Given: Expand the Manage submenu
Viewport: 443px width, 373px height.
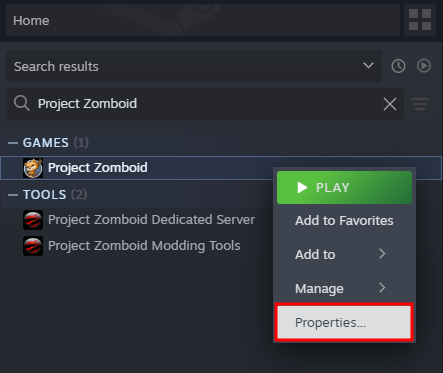Looking at the screenshot, I should 344,288.
